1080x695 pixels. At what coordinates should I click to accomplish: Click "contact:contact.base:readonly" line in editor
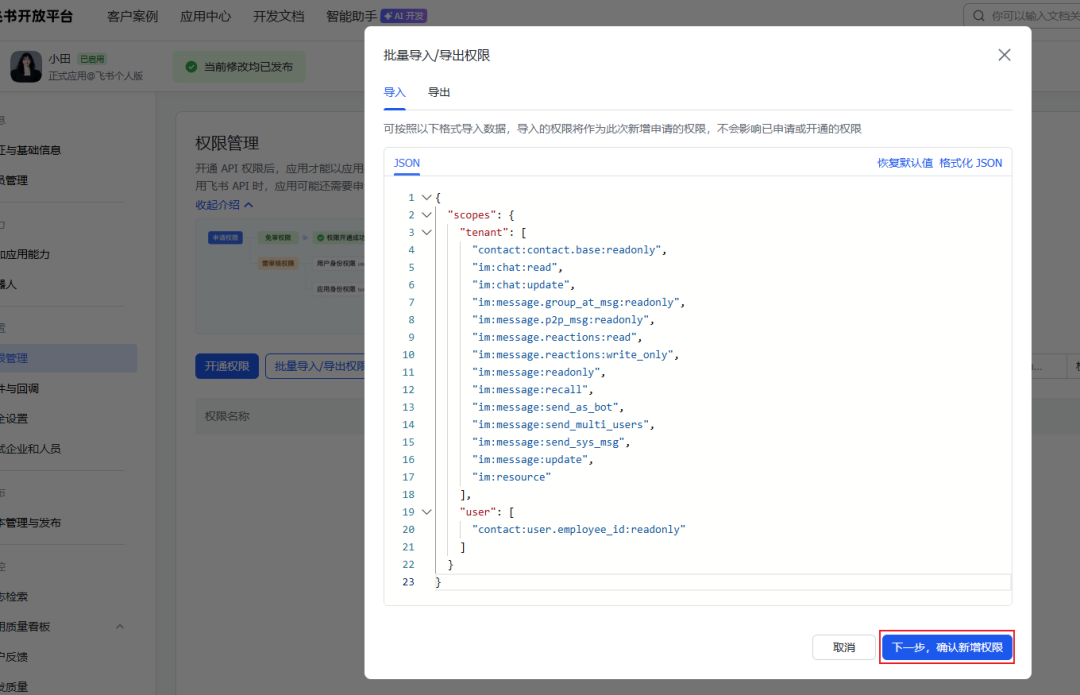(x=569, y=250)
